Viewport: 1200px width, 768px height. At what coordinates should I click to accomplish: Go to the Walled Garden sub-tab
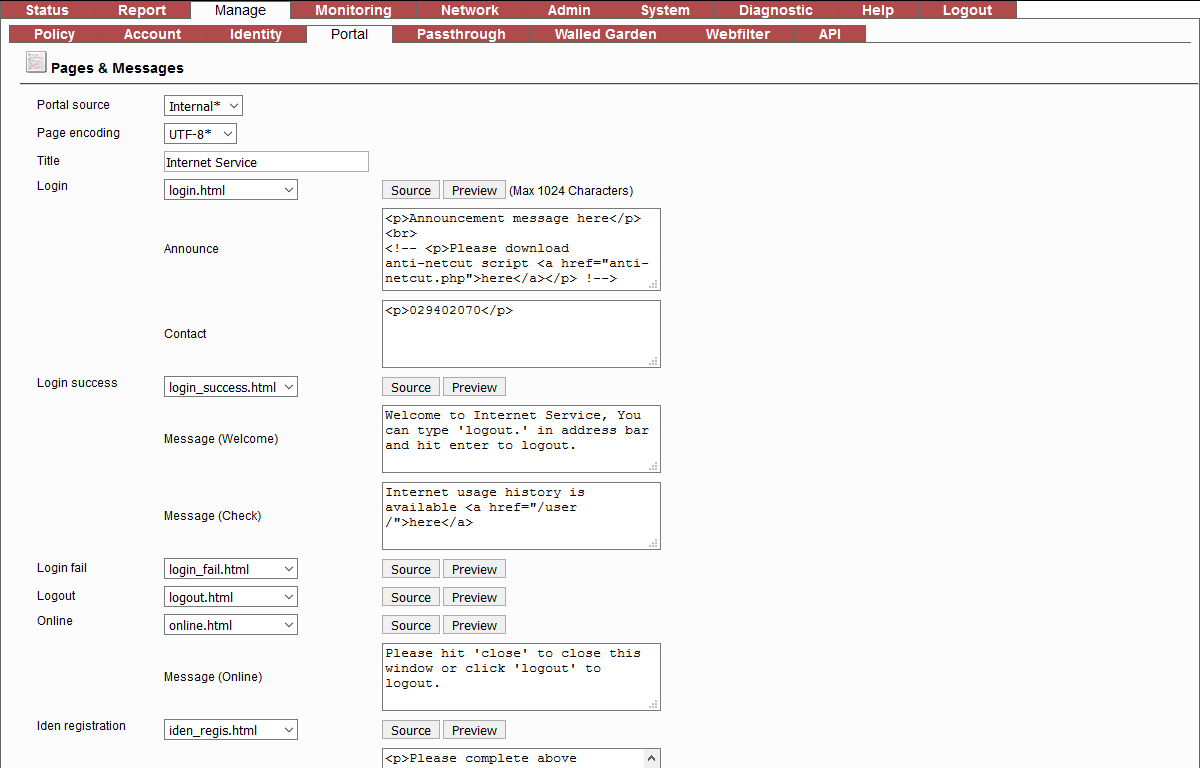pos(606,34)
